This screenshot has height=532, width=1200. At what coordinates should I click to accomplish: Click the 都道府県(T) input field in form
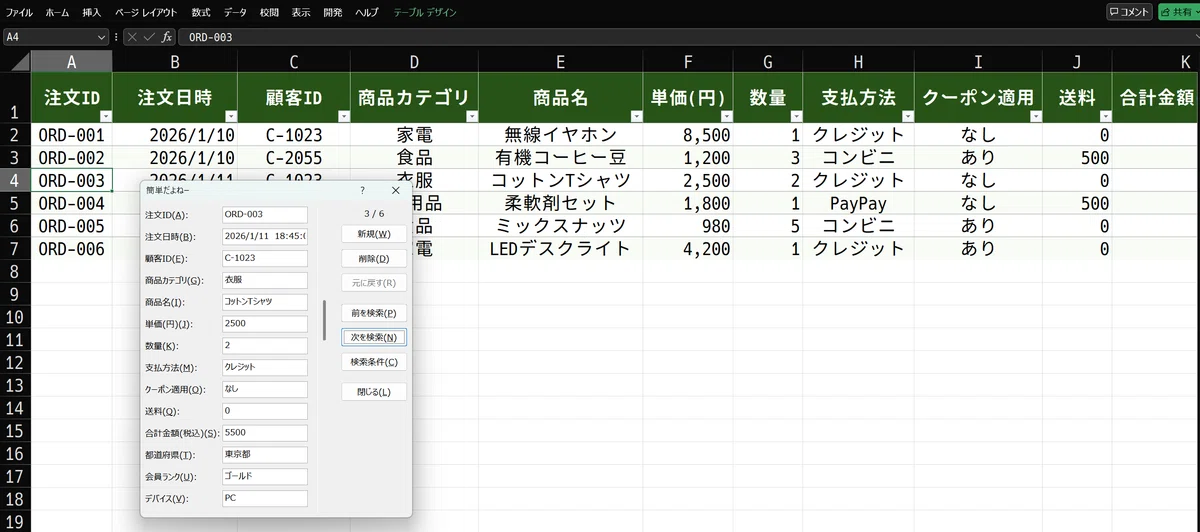pos(264,454)
